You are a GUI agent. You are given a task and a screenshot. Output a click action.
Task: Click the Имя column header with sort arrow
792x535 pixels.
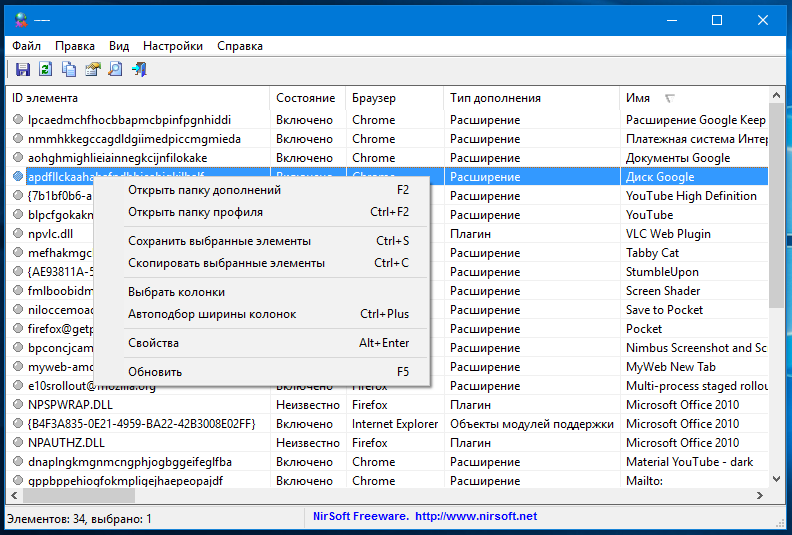tap(694, 98)
